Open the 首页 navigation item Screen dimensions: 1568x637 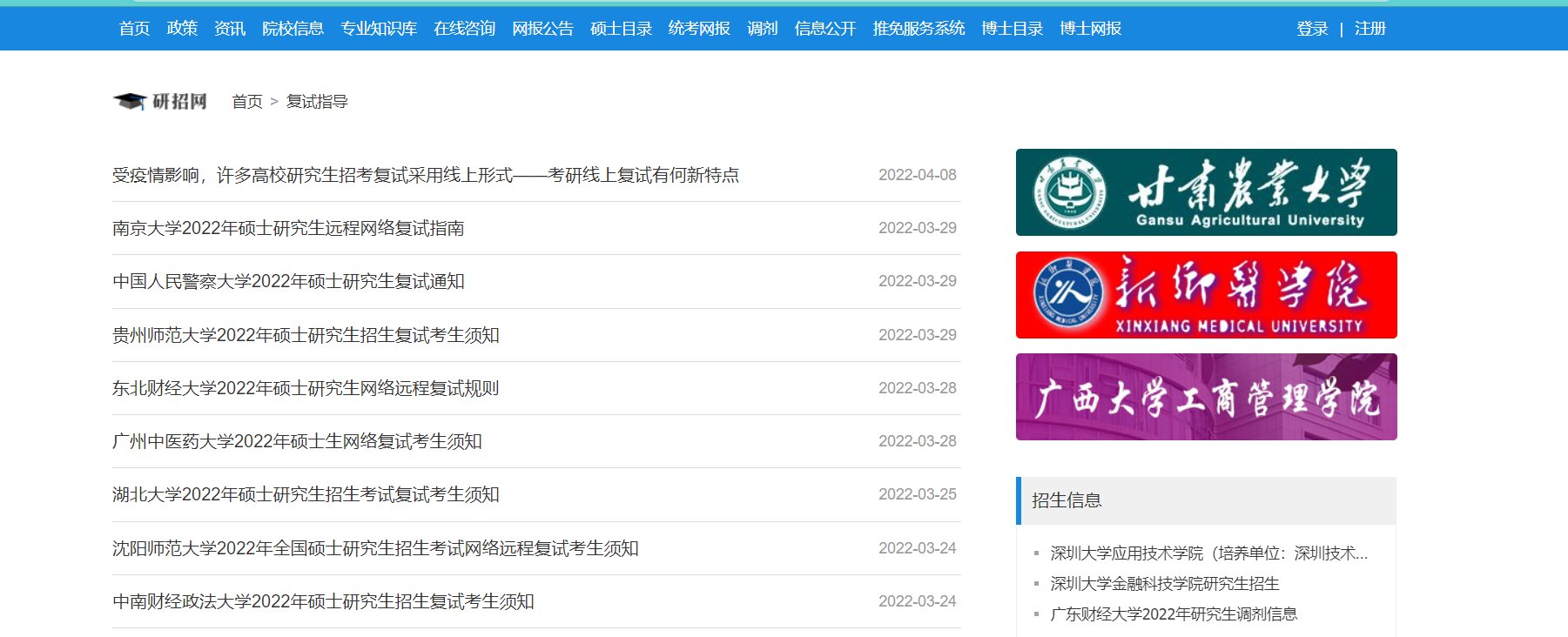pyautogui.click(x=135, y=29)
